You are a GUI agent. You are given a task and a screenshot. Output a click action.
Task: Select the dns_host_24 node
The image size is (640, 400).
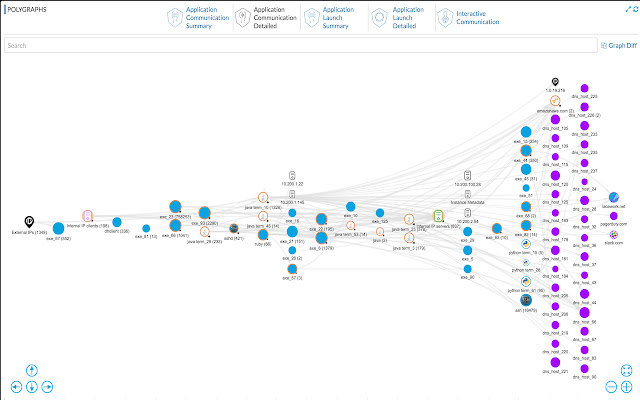(584, 182)
